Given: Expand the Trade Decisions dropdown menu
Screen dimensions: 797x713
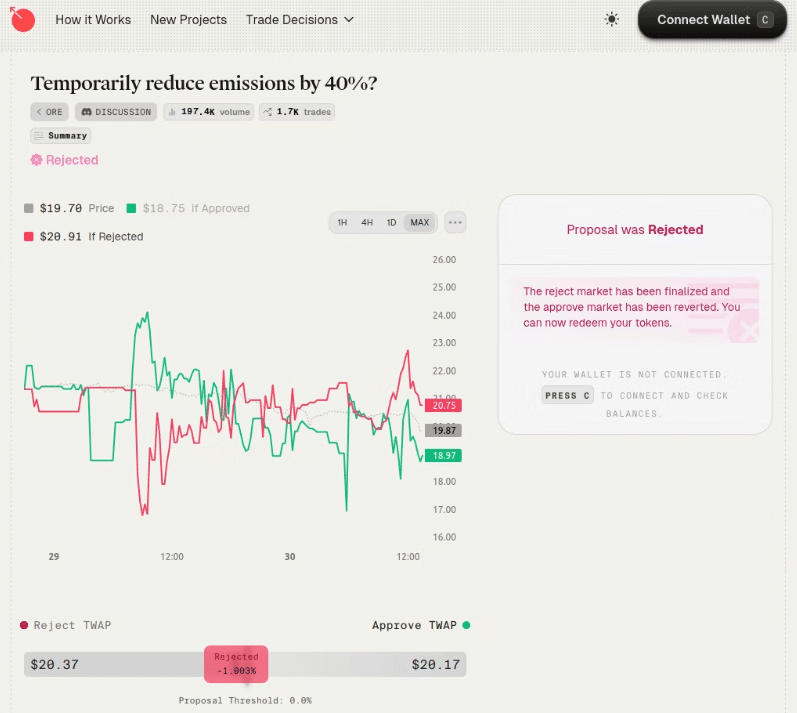Looking at the screenshot, I should pos(300,20).
